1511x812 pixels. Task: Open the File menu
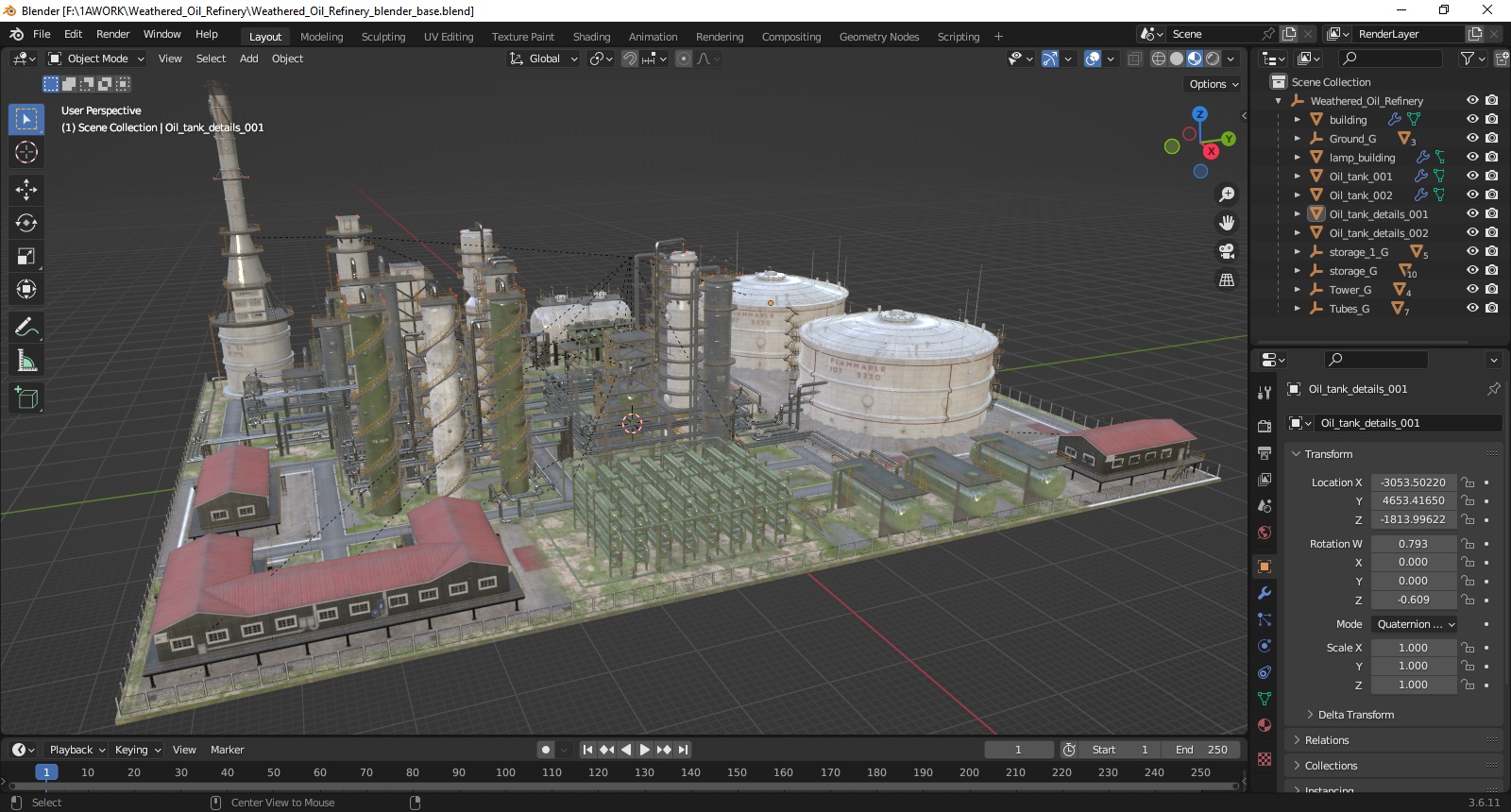(x=42, y=34)
